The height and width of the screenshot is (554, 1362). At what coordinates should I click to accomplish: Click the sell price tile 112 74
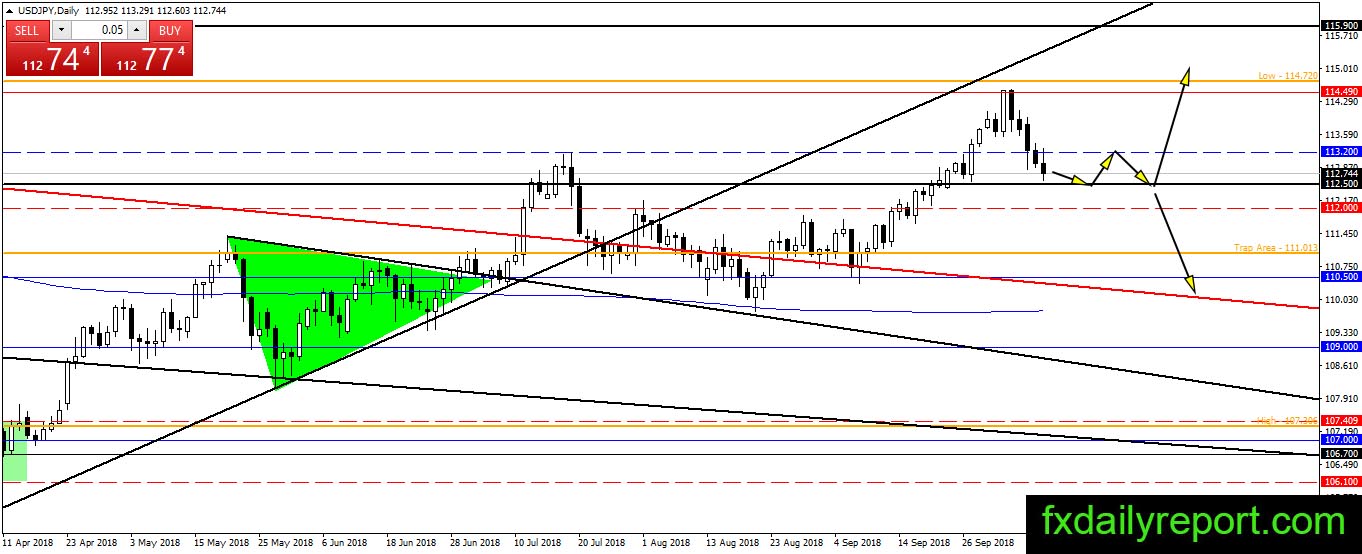tap(51, 58)
